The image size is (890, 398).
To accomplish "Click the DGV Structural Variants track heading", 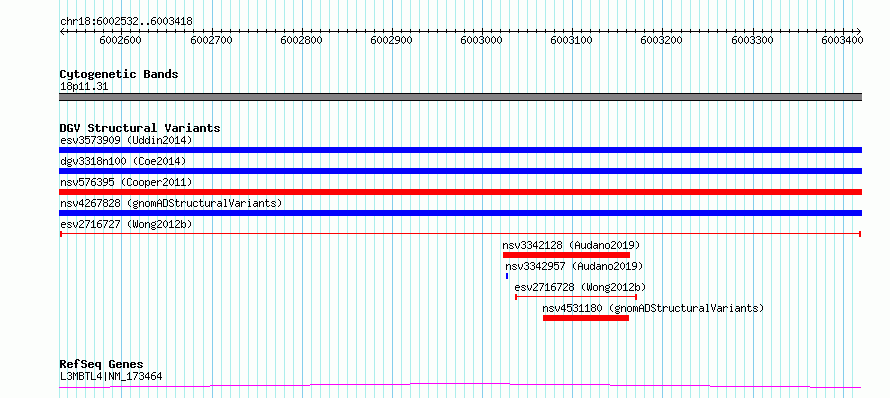I will 140,128.
